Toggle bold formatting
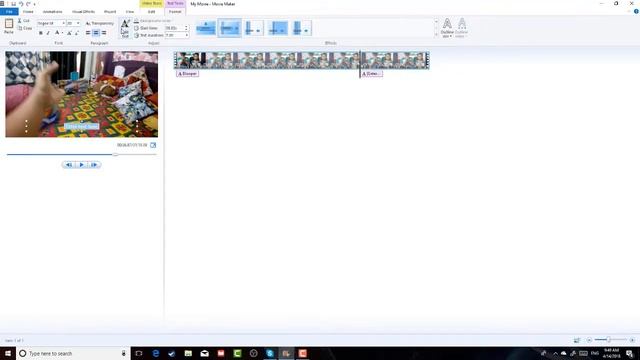 click(x=40, y=33)
